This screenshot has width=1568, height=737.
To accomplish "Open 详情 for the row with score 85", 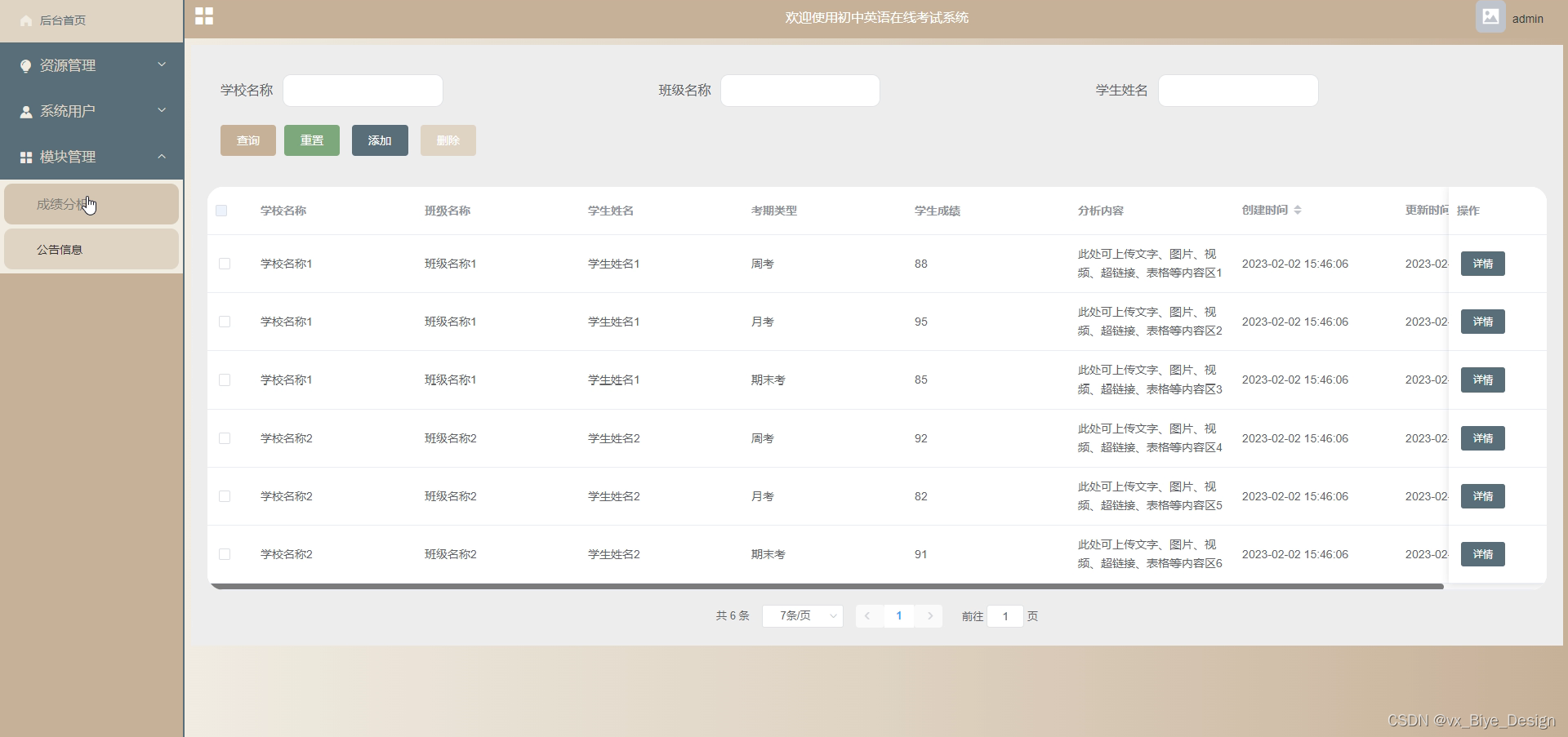I will pos(1483,380).
